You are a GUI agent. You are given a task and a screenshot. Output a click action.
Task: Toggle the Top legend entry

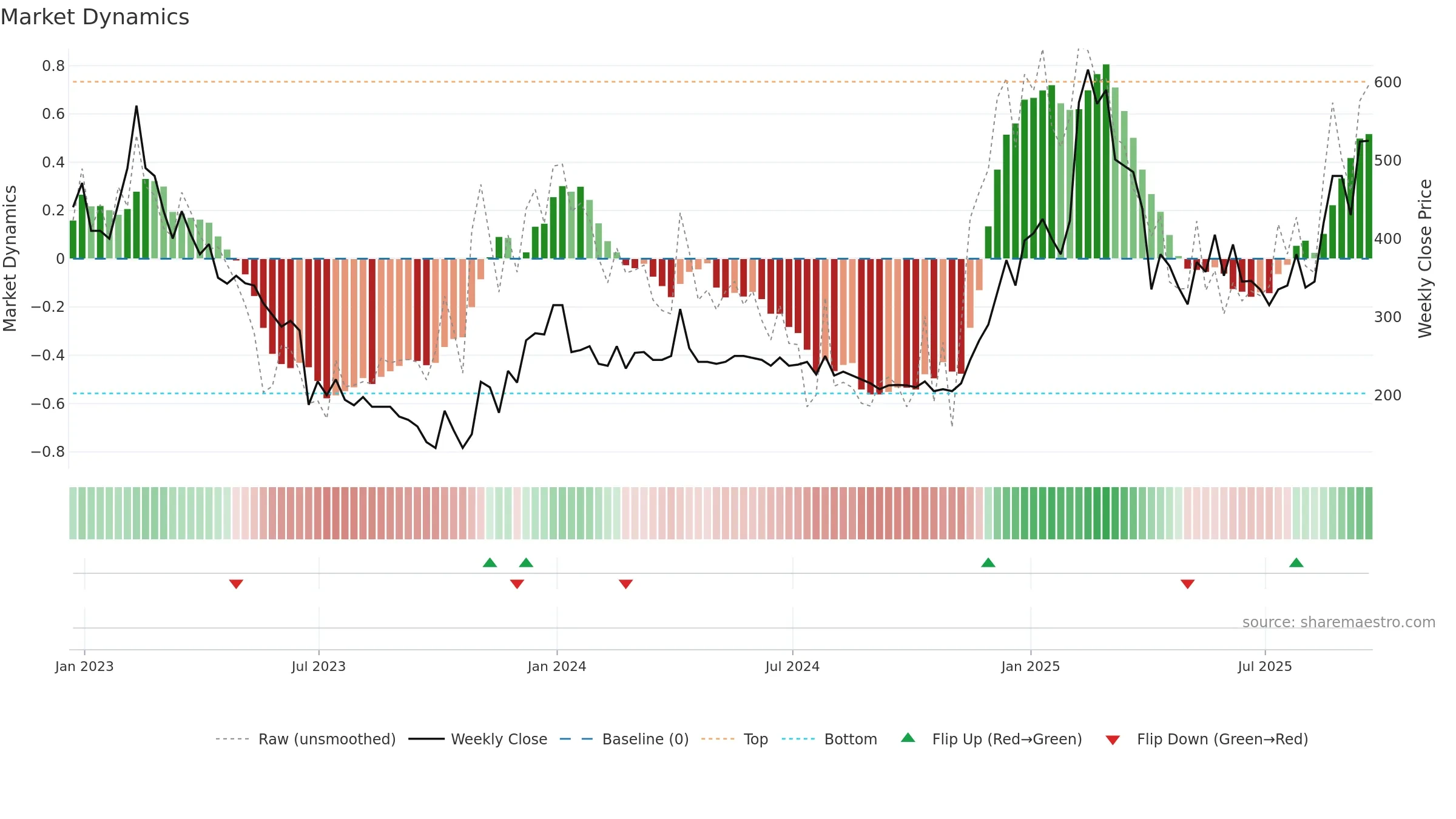pyautogui.click(x=734, y=739)
